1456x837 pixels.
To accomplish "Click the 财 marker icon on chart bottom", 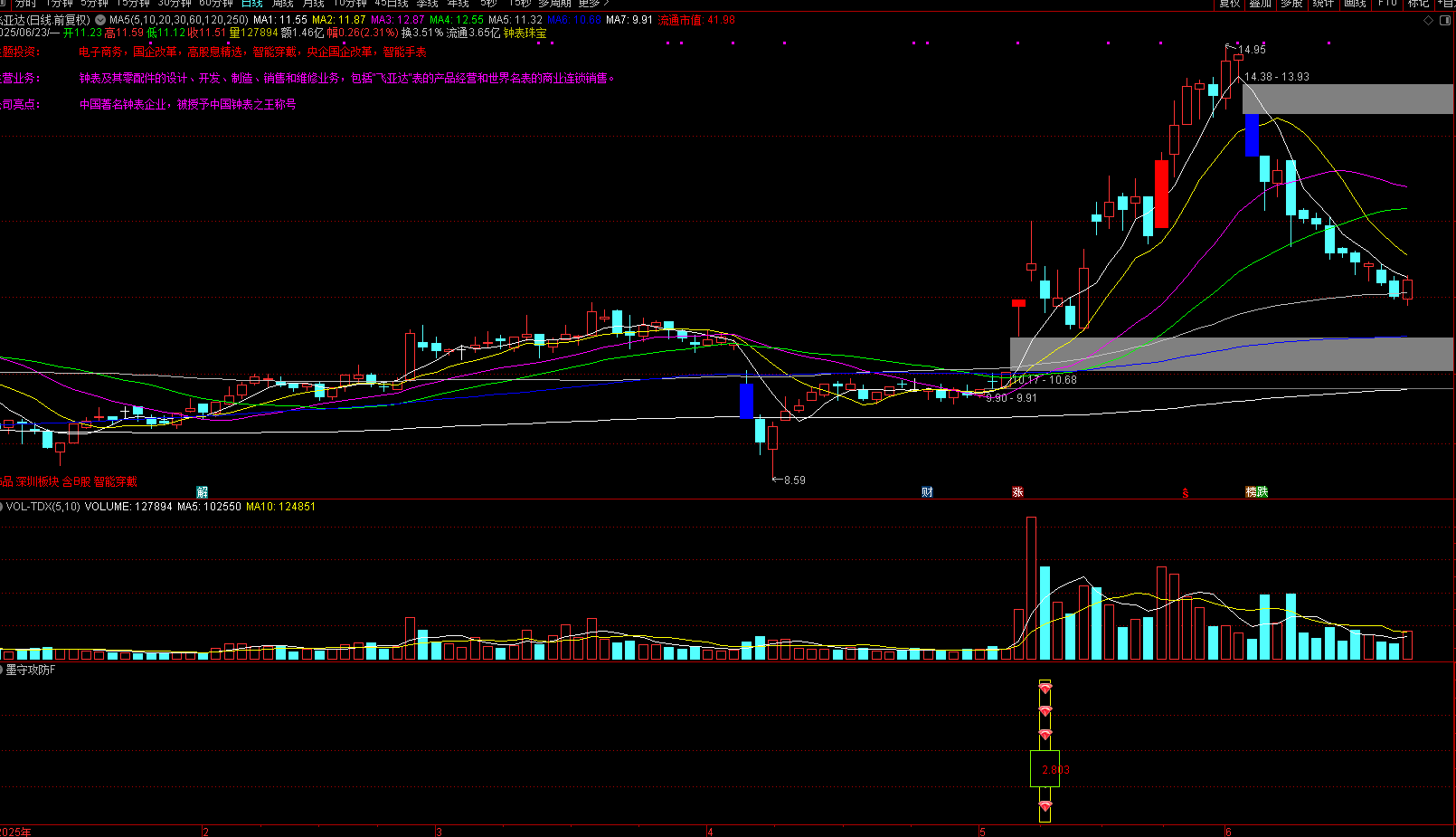I will click(x=927, y=492).
